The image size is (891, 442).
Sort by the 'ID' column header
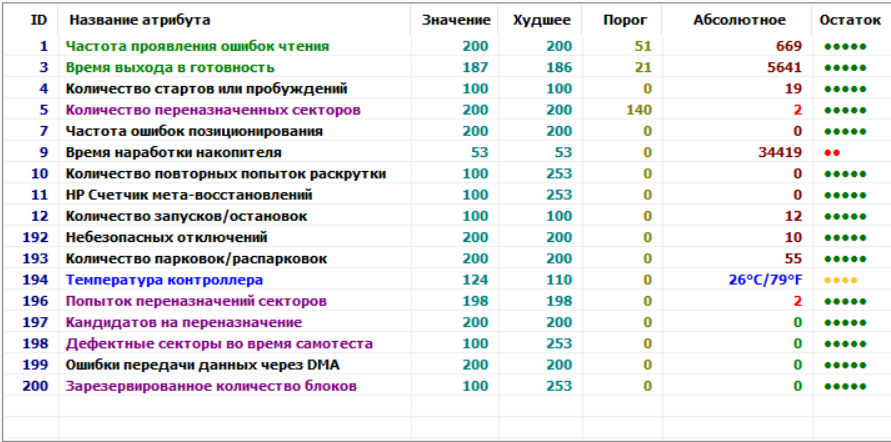point(39,20)
